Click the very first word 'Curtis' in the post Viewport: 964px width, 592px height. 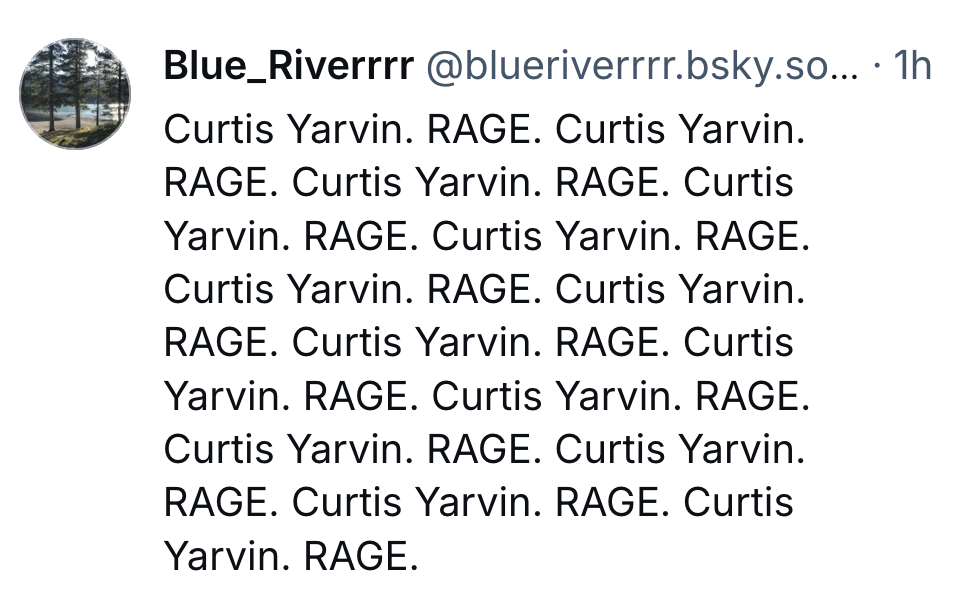pos(218,129)
